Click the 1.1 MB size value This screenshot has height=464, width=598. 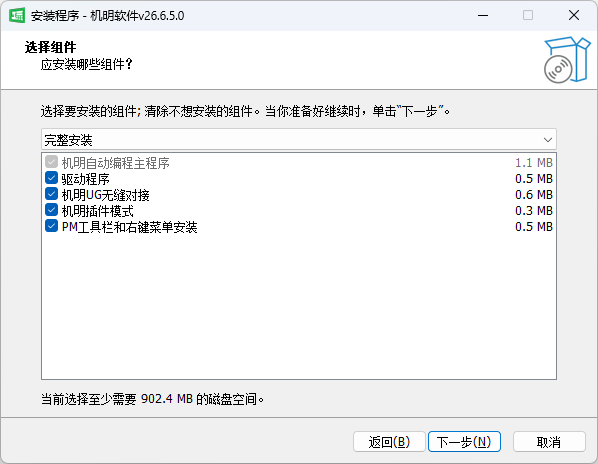tap(534, 163)
